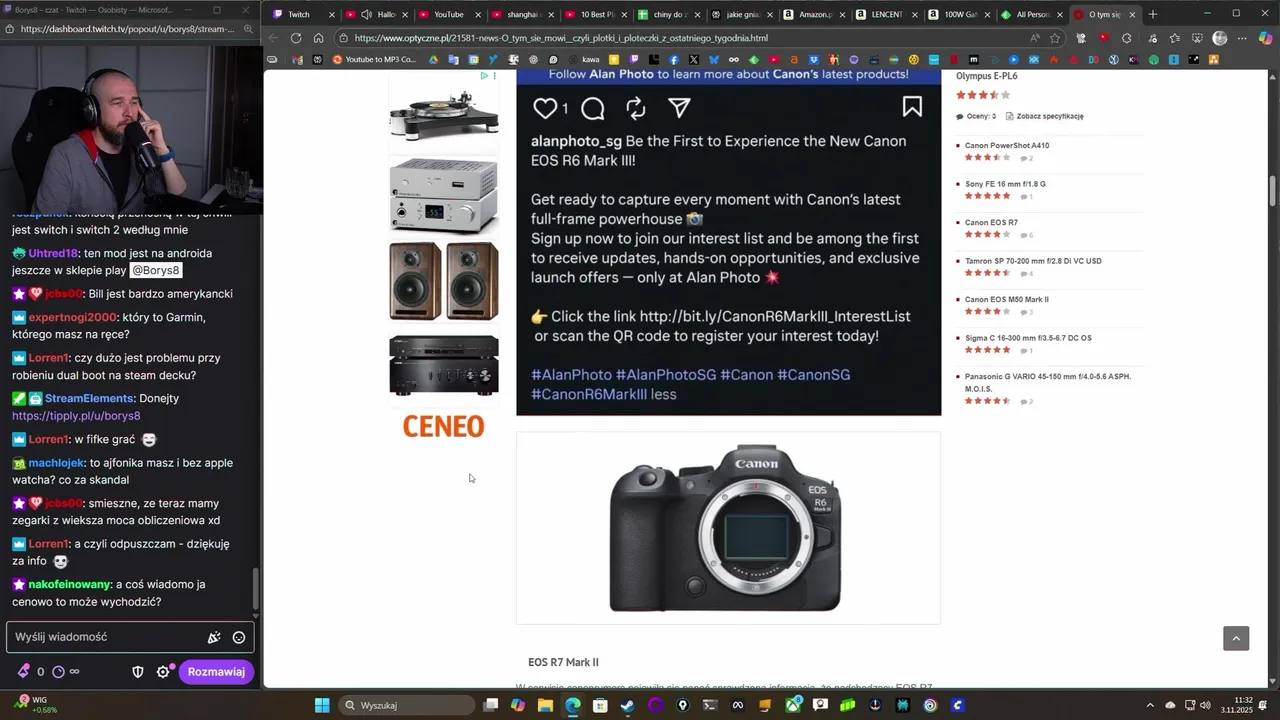
Task: Open the Windows Start menu
Action: pyautogui.click(x=322, y=705)
